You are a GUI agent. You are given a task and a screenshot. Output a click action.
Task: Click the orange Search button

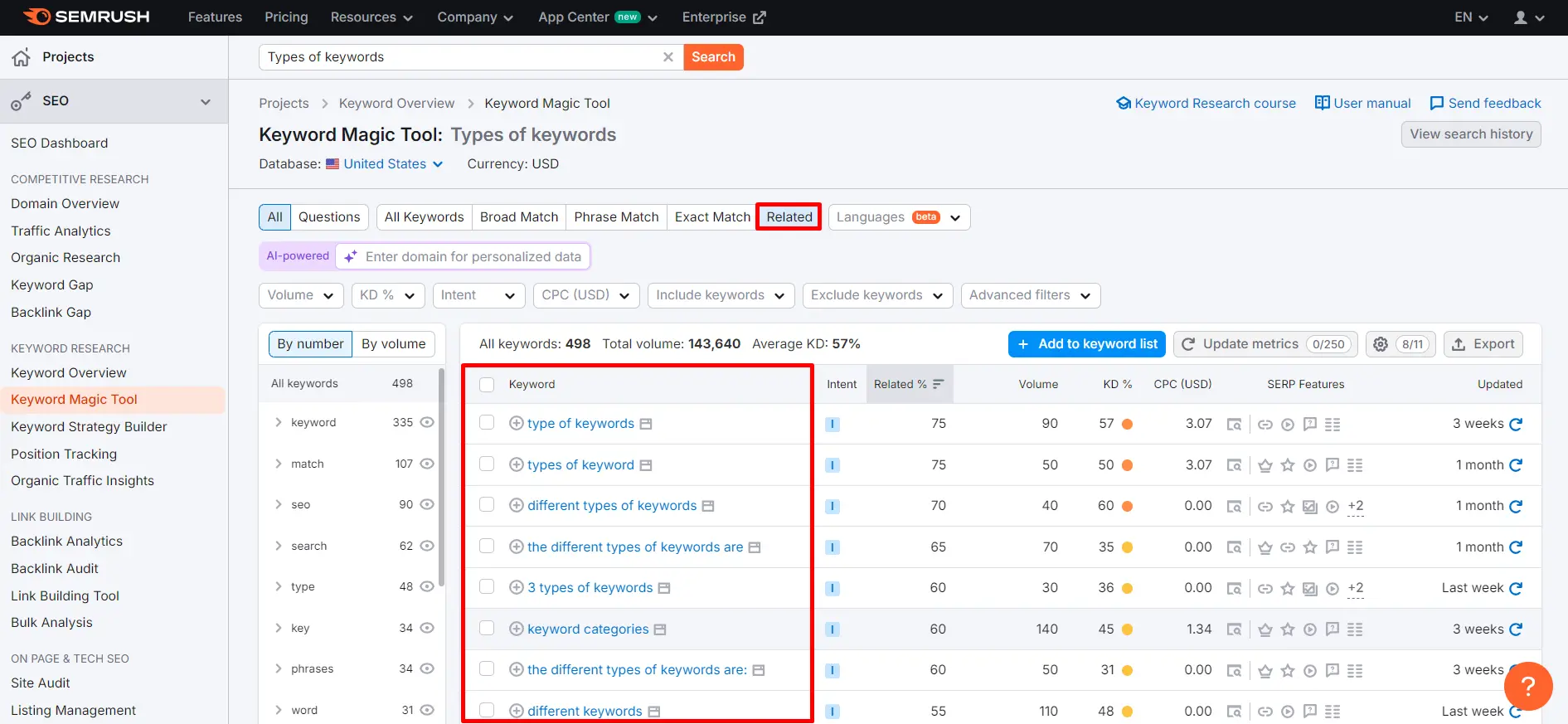tap(713, 57)
